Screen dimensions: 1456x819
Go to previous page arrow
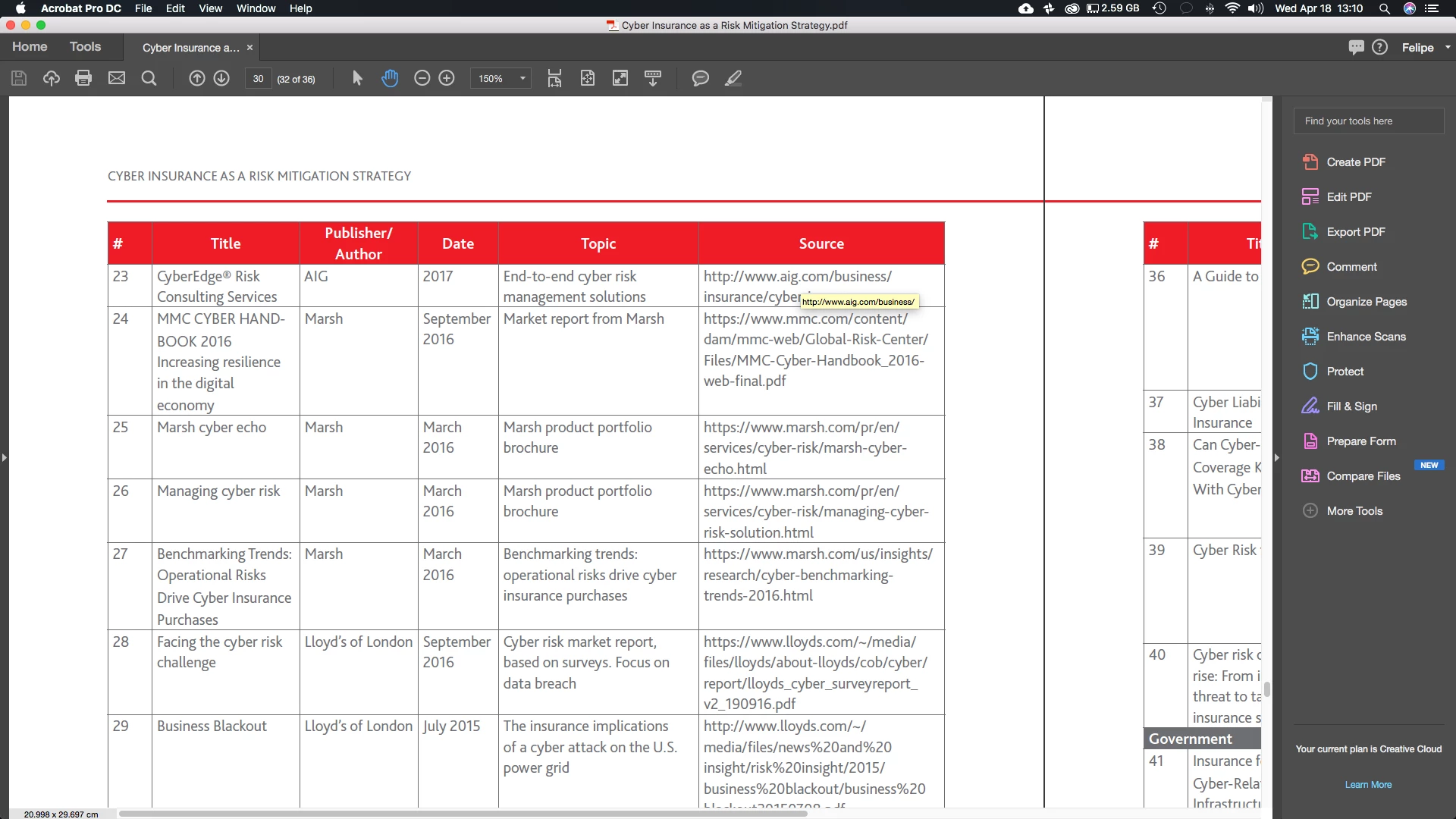tap(196, 78)
